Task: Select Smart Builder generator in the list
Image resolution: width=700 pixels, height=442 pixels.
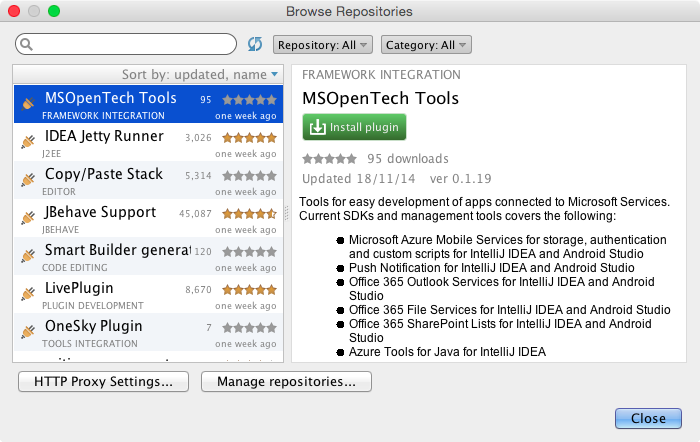Action: [148, 256]
